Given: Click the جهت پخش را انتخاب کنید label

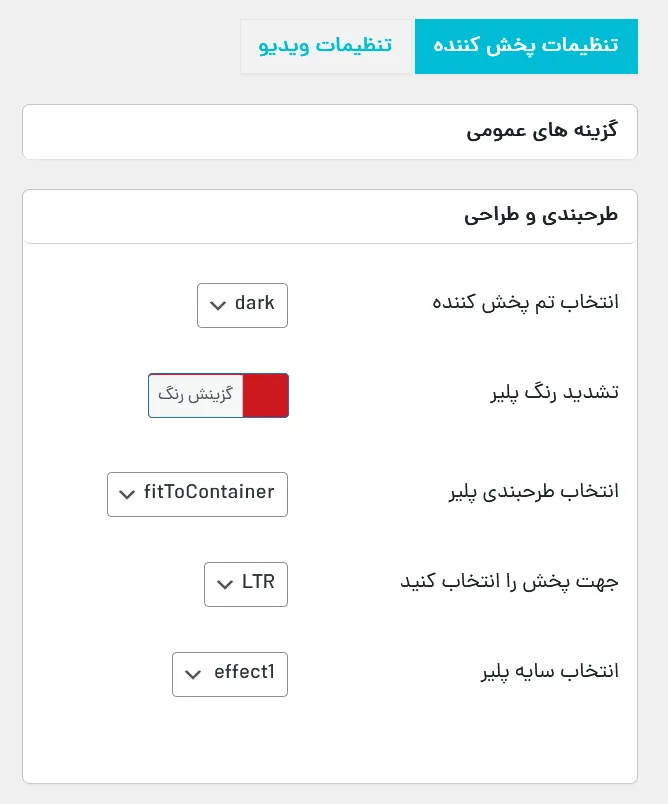Looking at the screenshot, I should pos(510,582).
